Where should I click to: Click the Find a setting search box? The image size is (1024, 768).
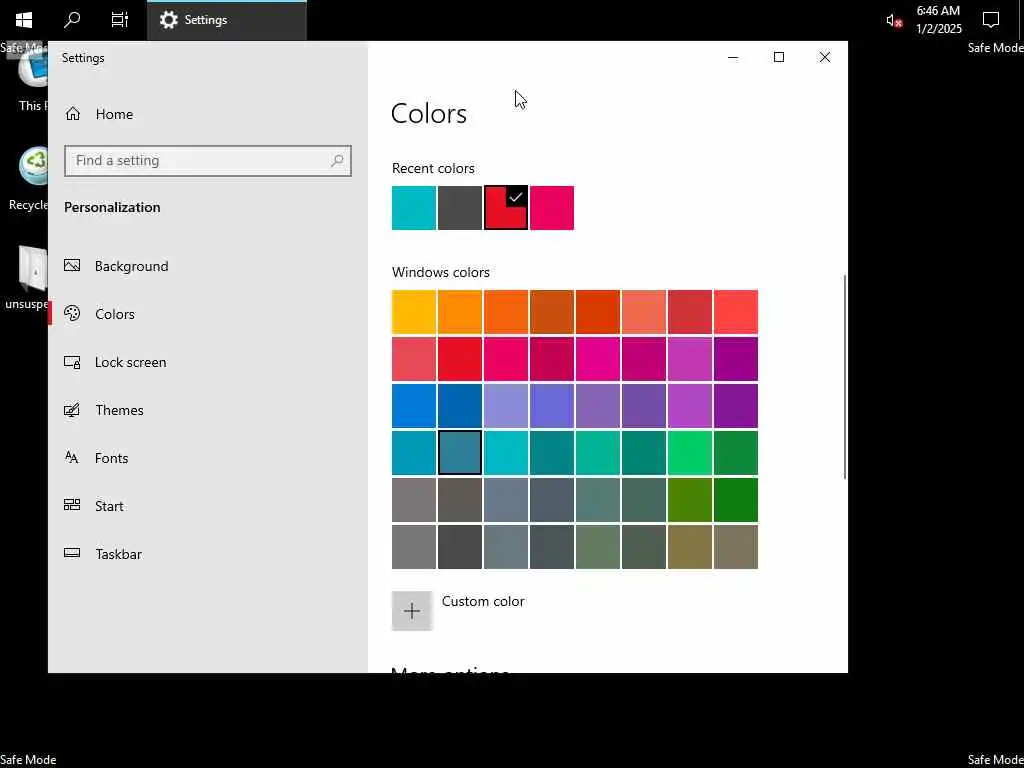point(200,160)
